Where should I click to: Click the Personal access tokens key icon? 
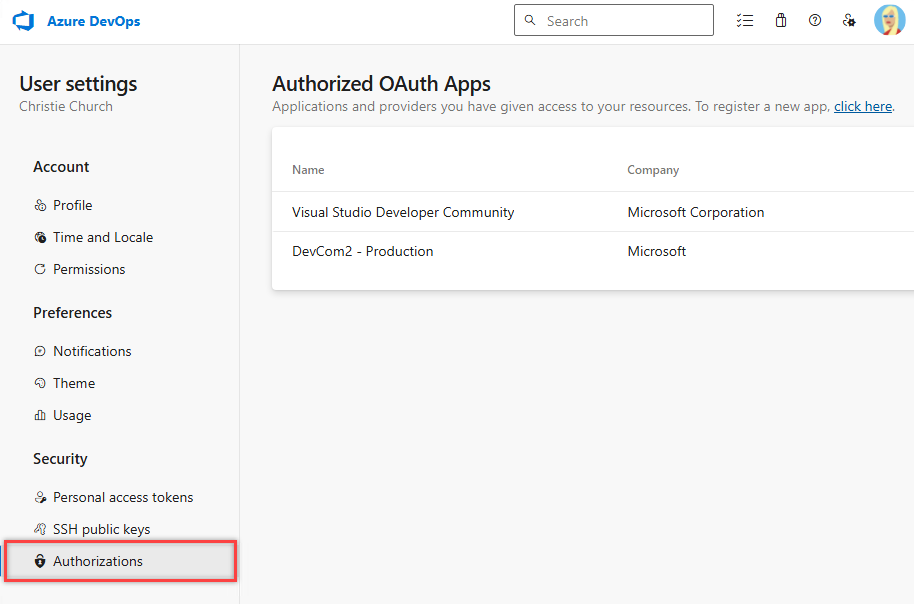click(x=41, y=497)
